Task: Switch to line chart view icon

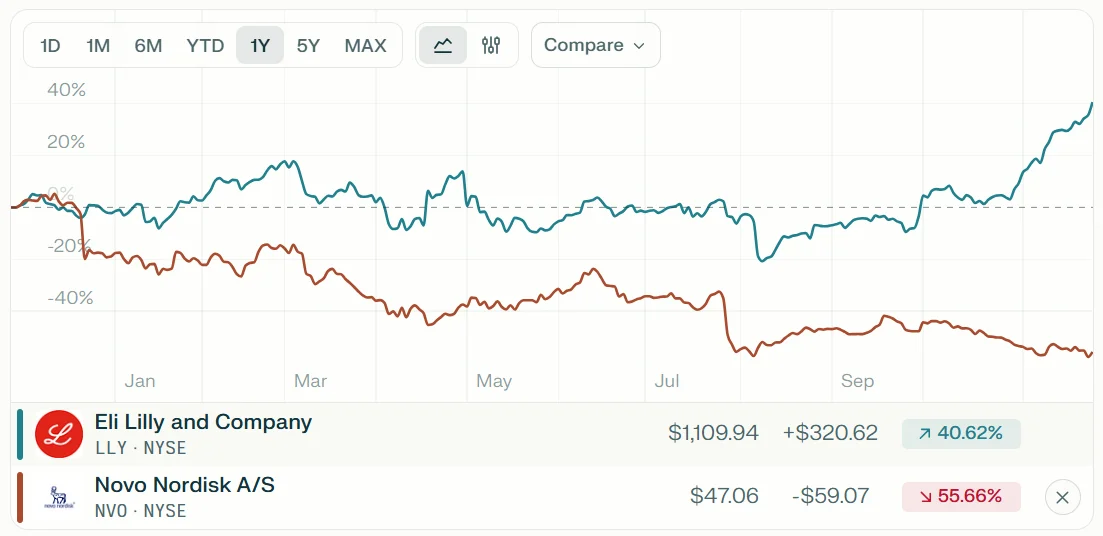Action: point(443,45)
